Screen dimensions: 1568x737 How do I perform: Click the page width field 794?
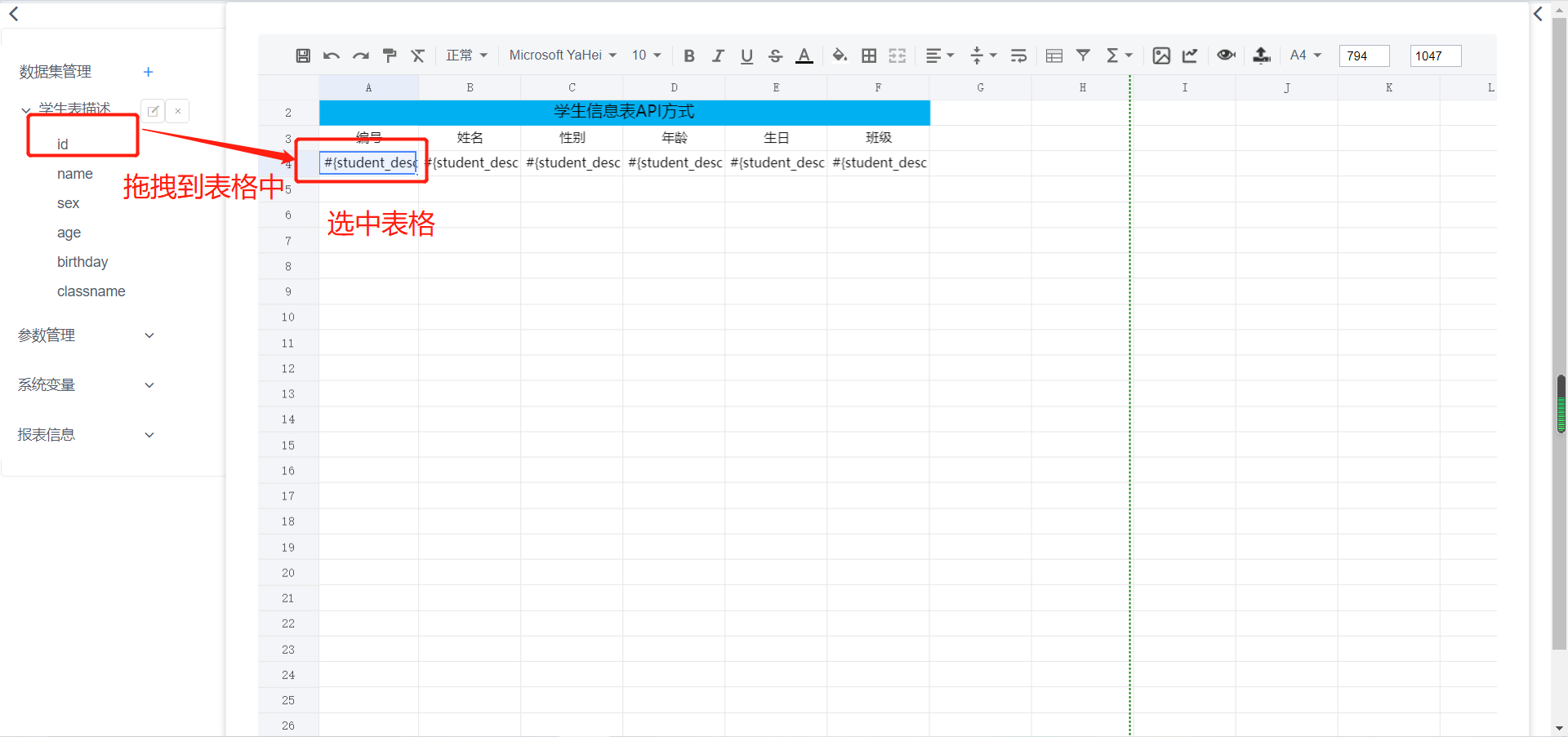tap(1364, 55)
